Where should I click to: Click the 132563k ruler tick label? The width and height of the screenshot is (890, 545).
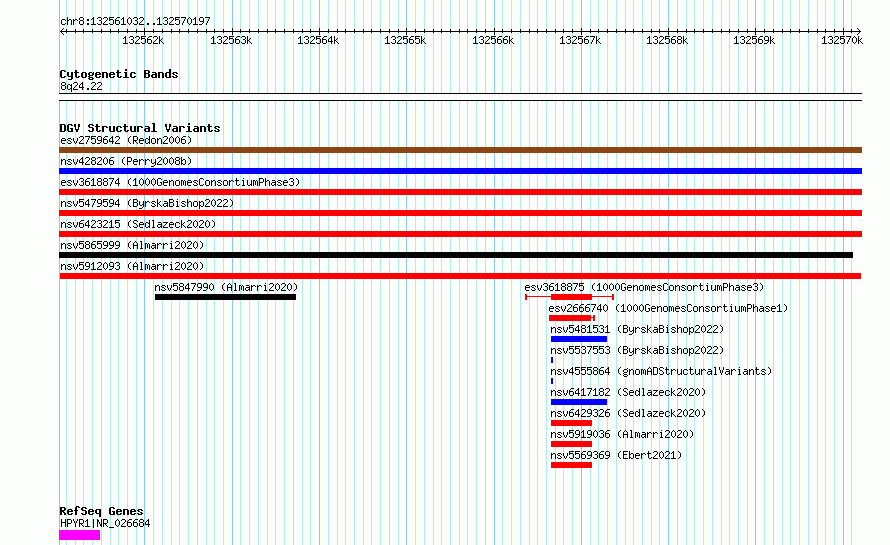(x=231, y=40)
